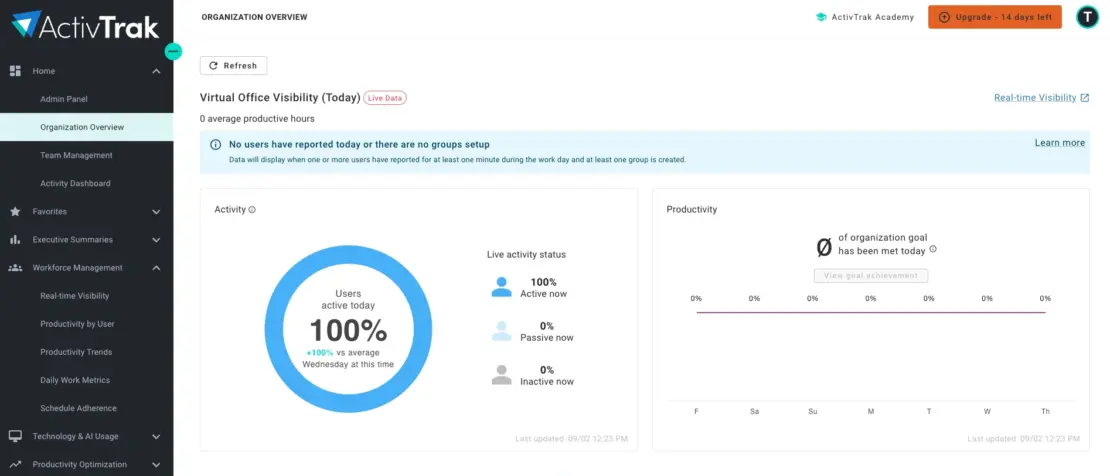
Task: Click the ORGANIZATION OVERVIEW page title
Action: pyautogui.click(x=254, y=17)
